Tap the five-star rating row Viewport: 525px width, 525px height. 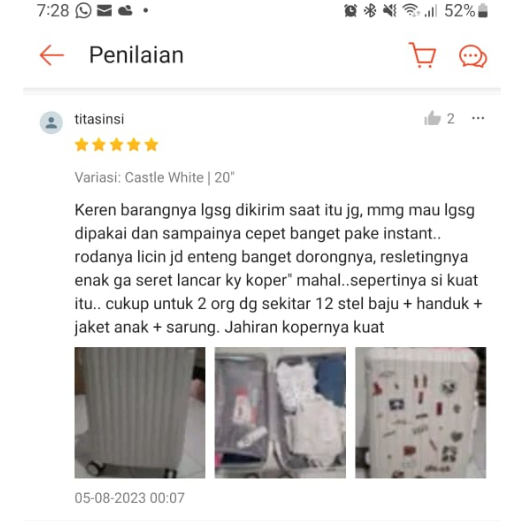[x=117, y=145]
